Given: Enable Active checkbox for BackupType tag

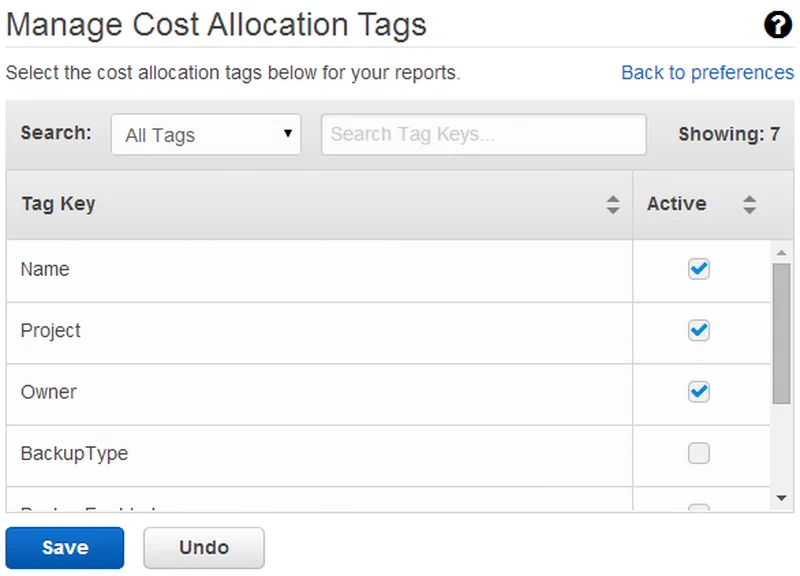Looking at the screenshot, I should pyautogui.click(x=698, y=453).
